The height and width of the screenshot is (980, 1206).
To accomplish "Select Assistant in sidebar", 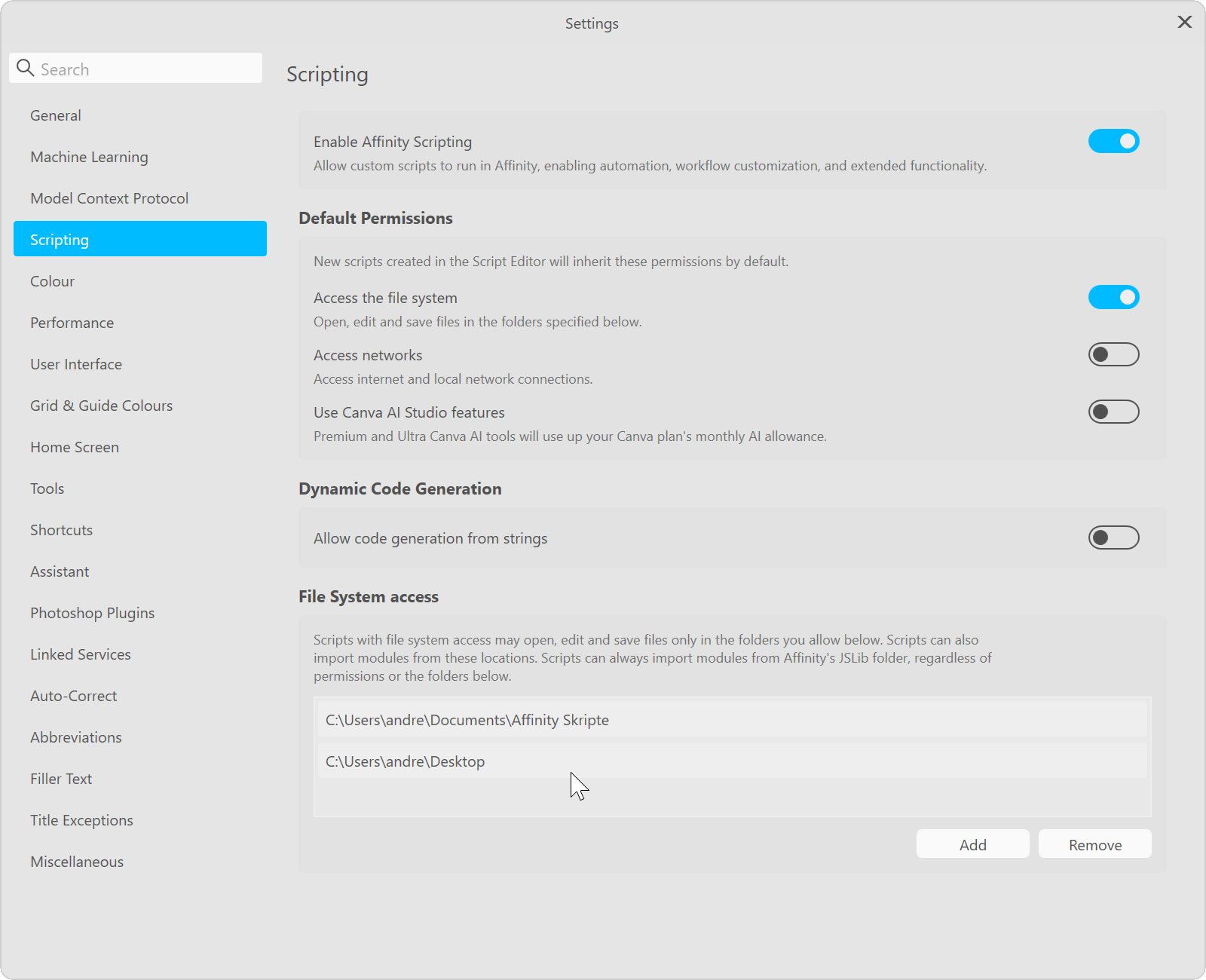I will pyautogui.click(x=140, y=571).
